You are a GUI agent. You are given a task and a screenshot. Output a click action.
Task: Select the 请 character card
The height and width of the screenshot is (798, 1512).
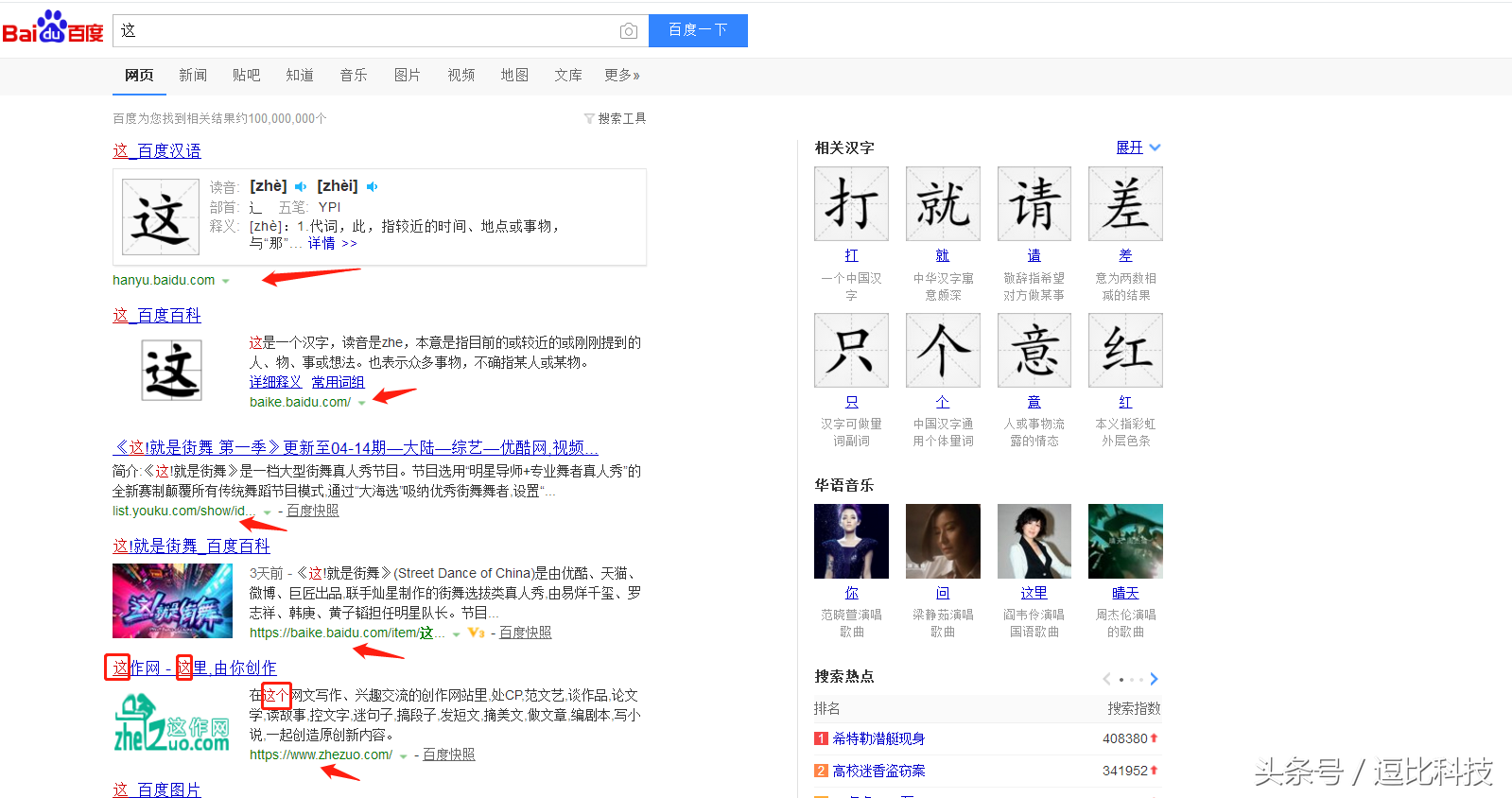pyautogui.click(x=1034, y=204)
